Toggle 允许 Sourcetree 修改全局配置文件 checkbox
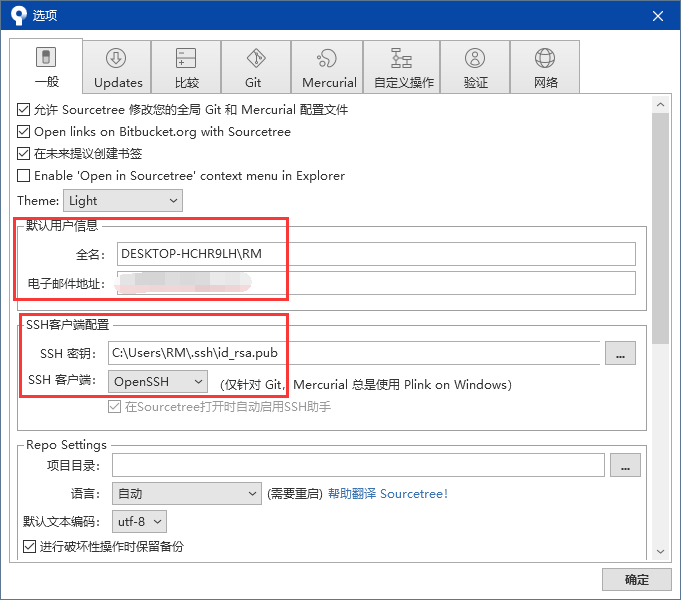 click(x=23, y=109)
